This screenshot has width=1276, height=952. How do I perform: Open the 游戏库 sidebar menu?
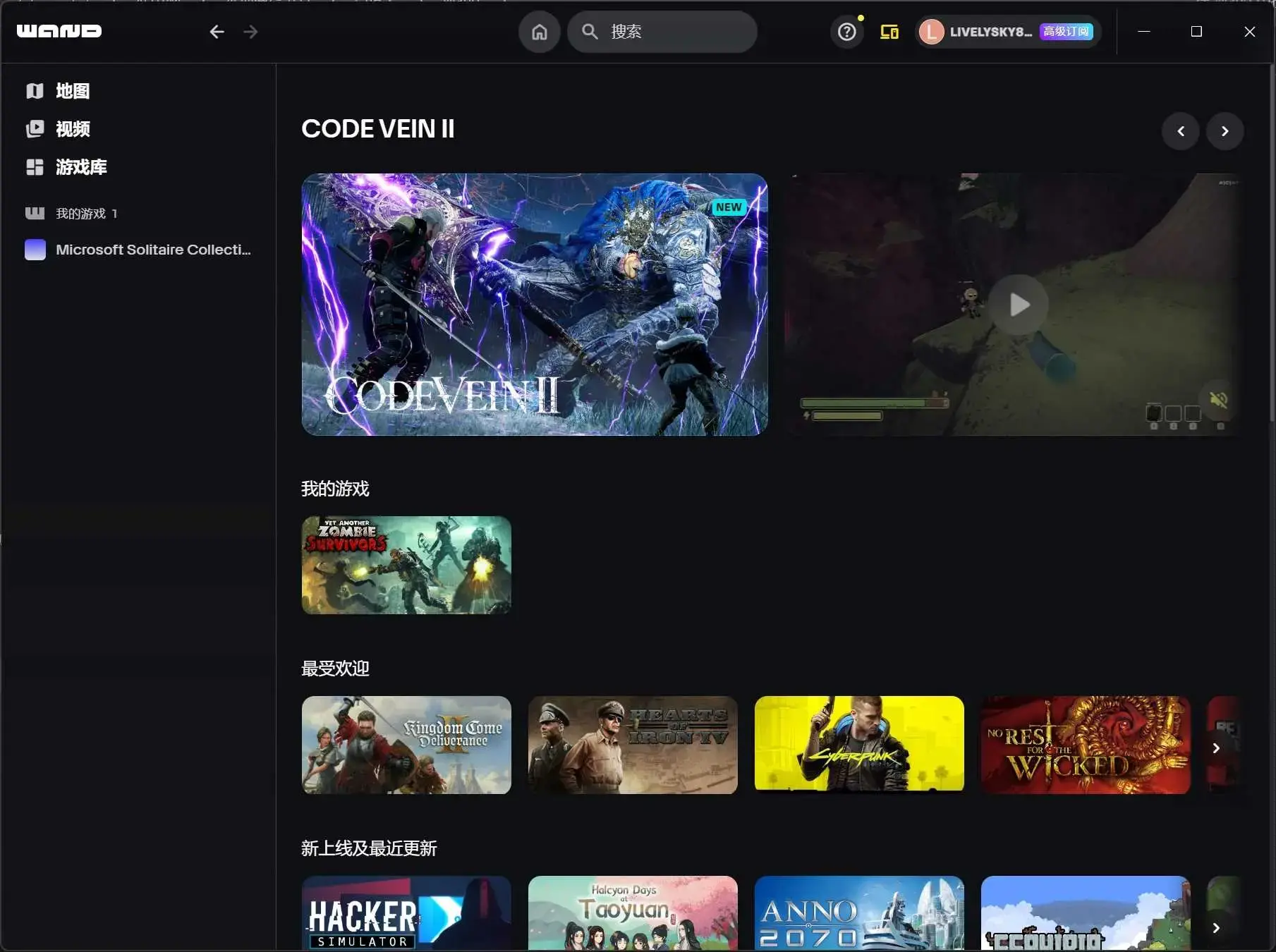(80, 167)
